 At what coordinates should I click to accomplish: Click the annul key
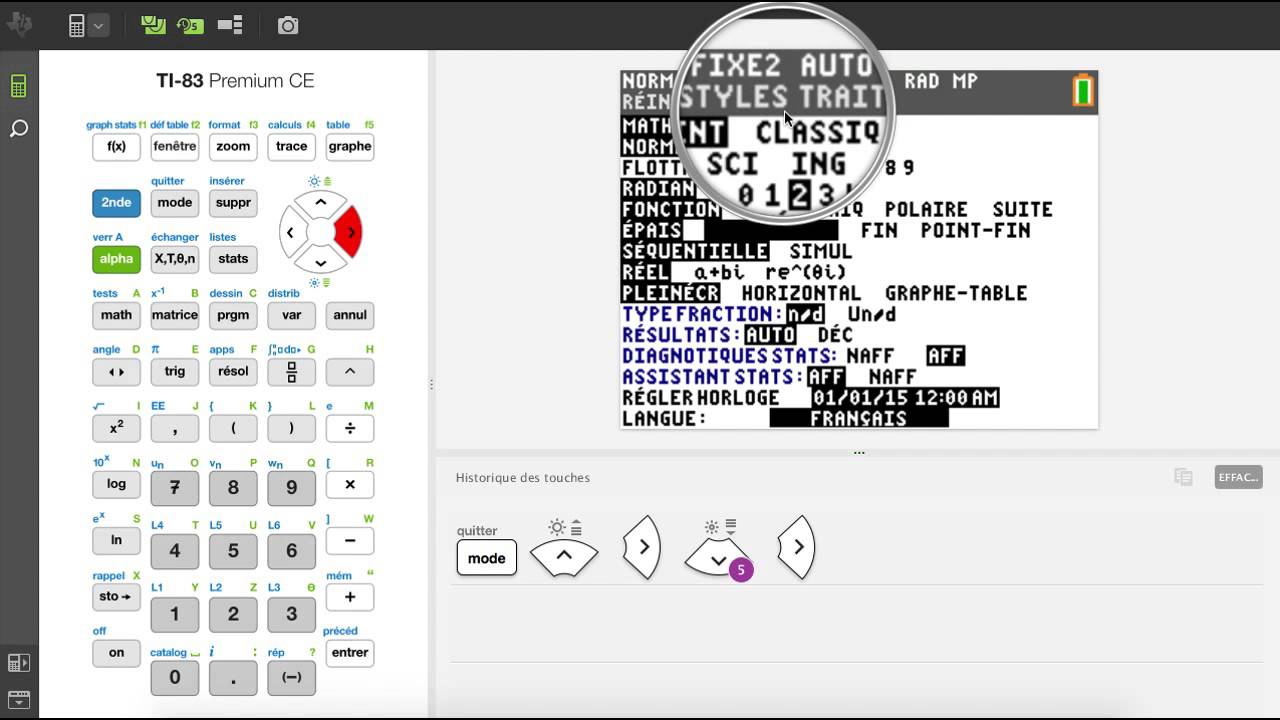tap(350, 315)
